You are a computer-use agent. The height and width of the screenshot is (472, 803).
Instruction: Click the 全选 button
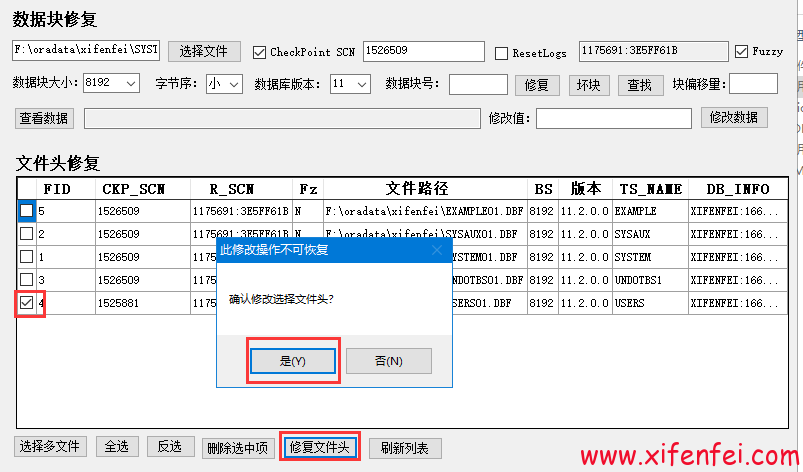click(x=117, y=446)
